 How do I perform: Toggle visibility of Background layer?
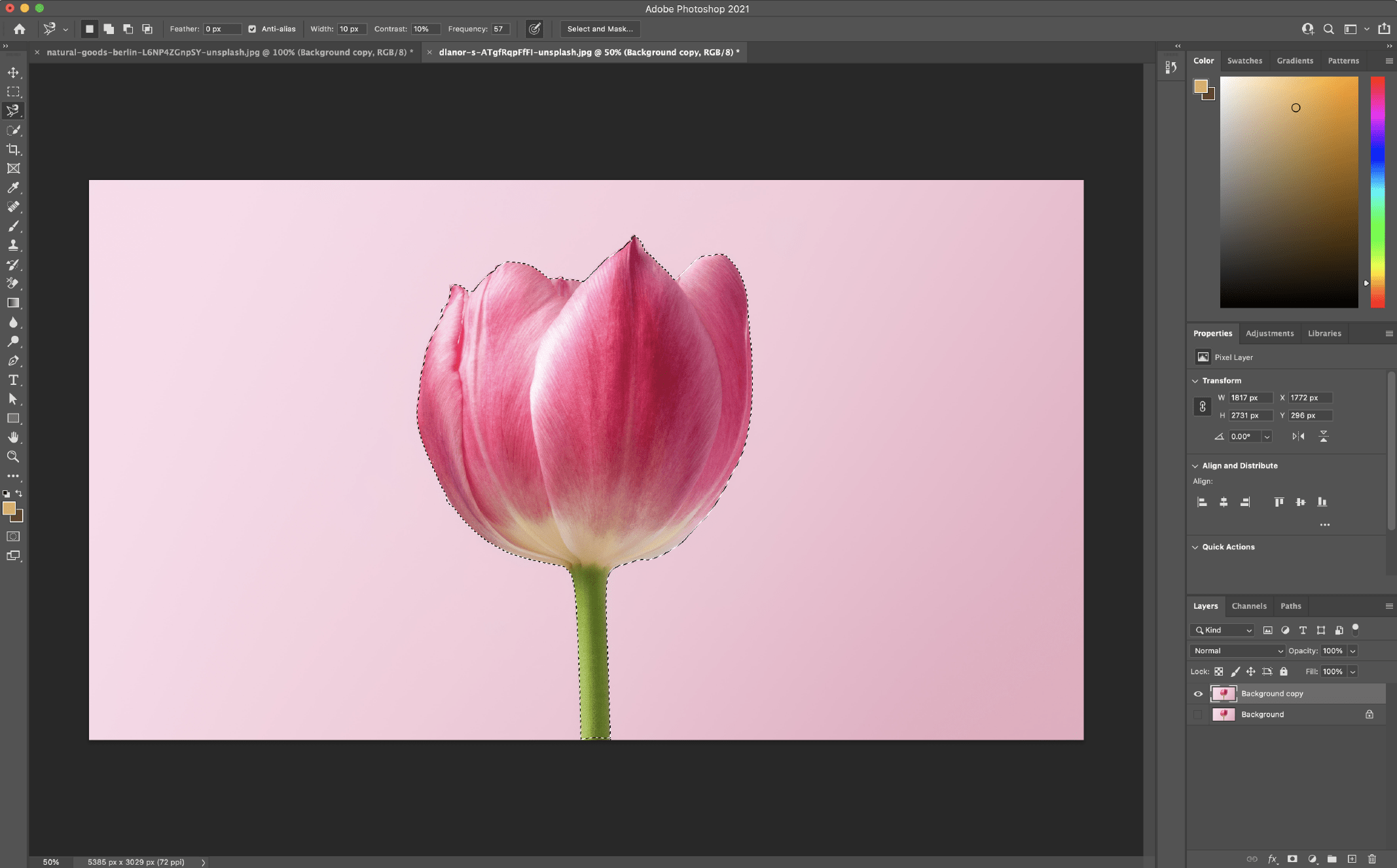[x=1198, y=713]
